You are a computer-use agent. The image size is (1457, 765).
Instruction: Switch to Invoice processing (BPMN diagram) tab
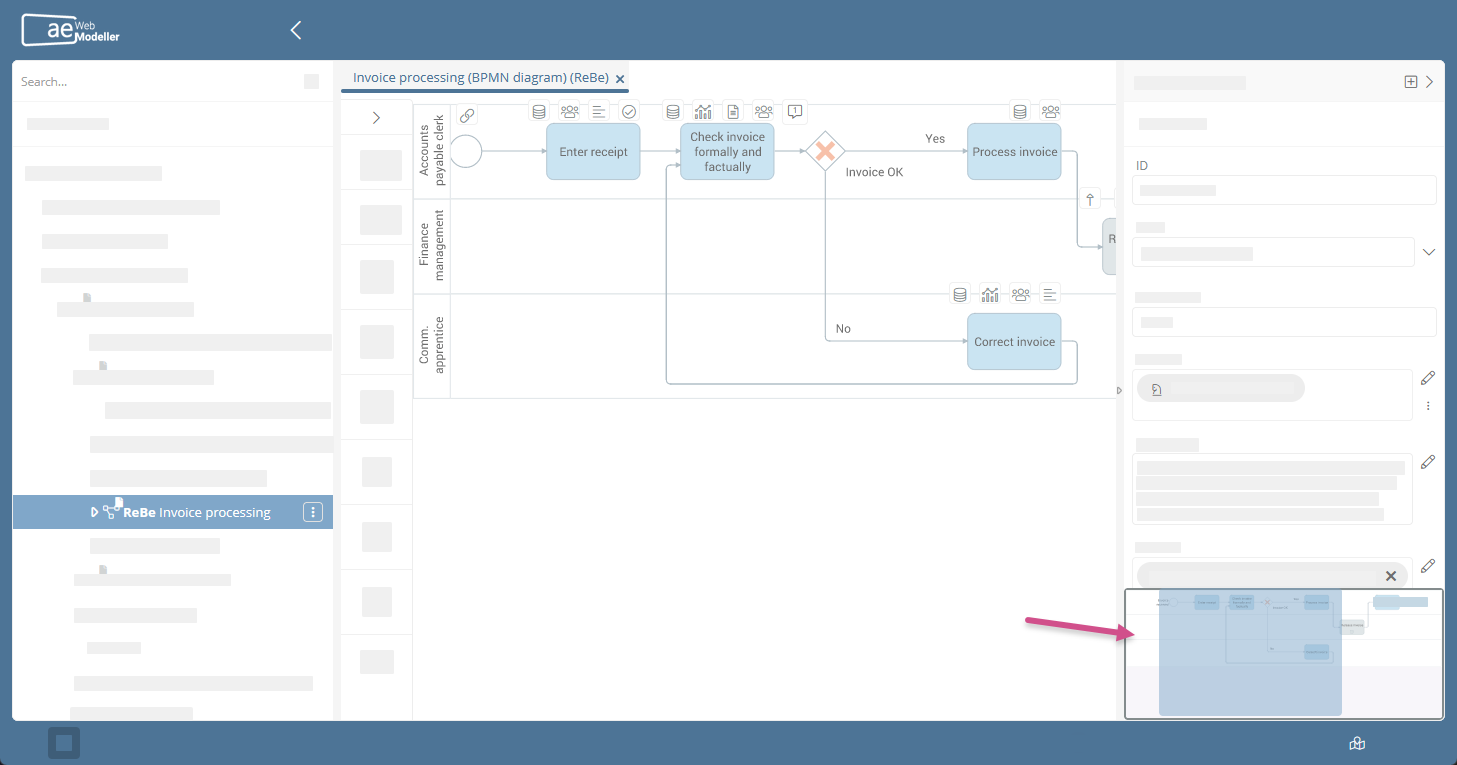point(480,78)
